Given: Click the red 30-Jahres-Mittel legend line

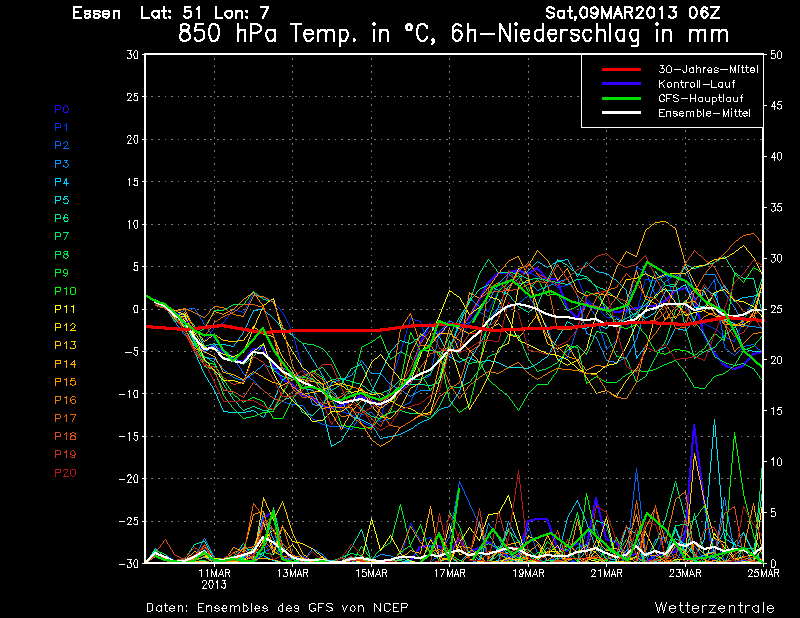Looking at the screenshot, I should (621, 69).
